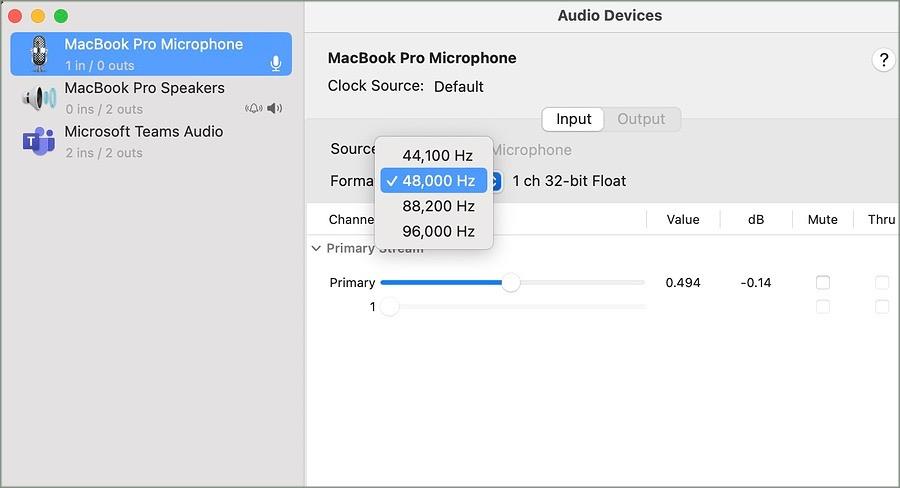Select Microsoft Teams Audio in device list
Screen dimensions: 900x488
point(151,141)
